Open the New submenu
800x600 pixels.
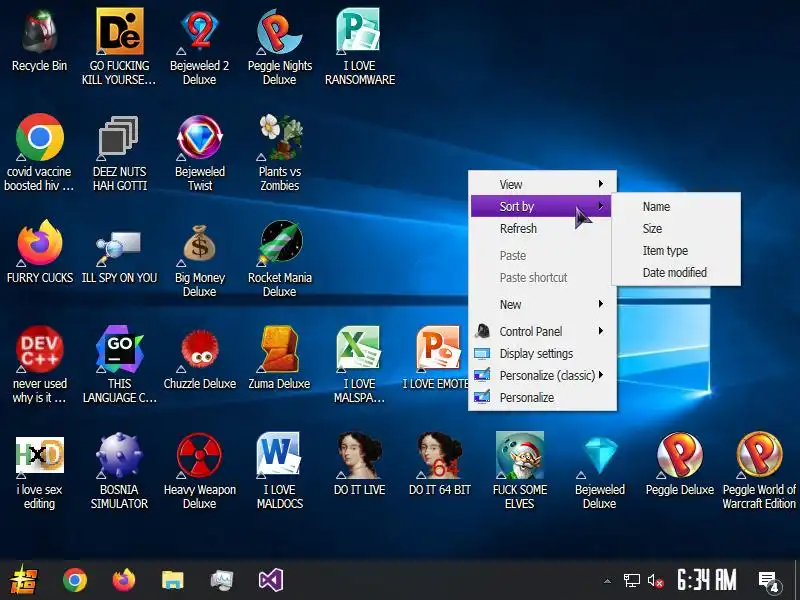tap(542, 304)
